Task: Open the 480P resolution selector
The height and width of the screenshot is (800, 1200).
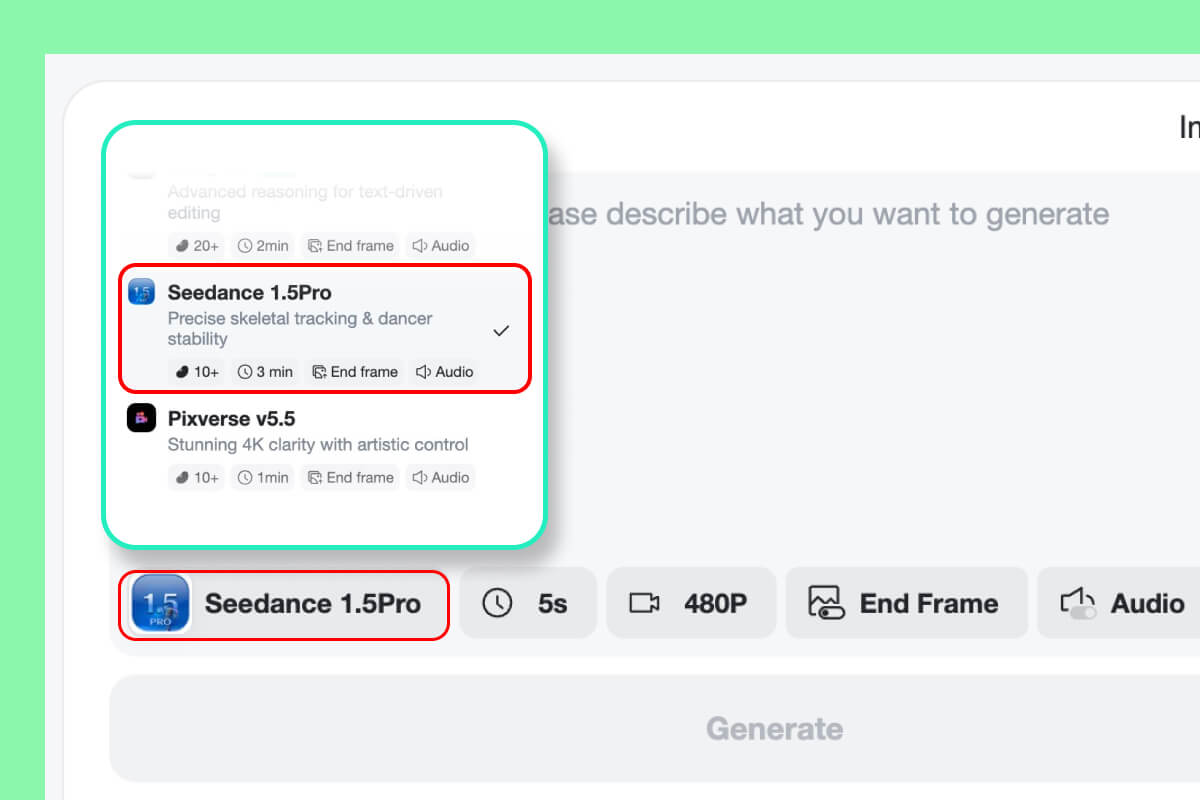Action: coord(691,603)
